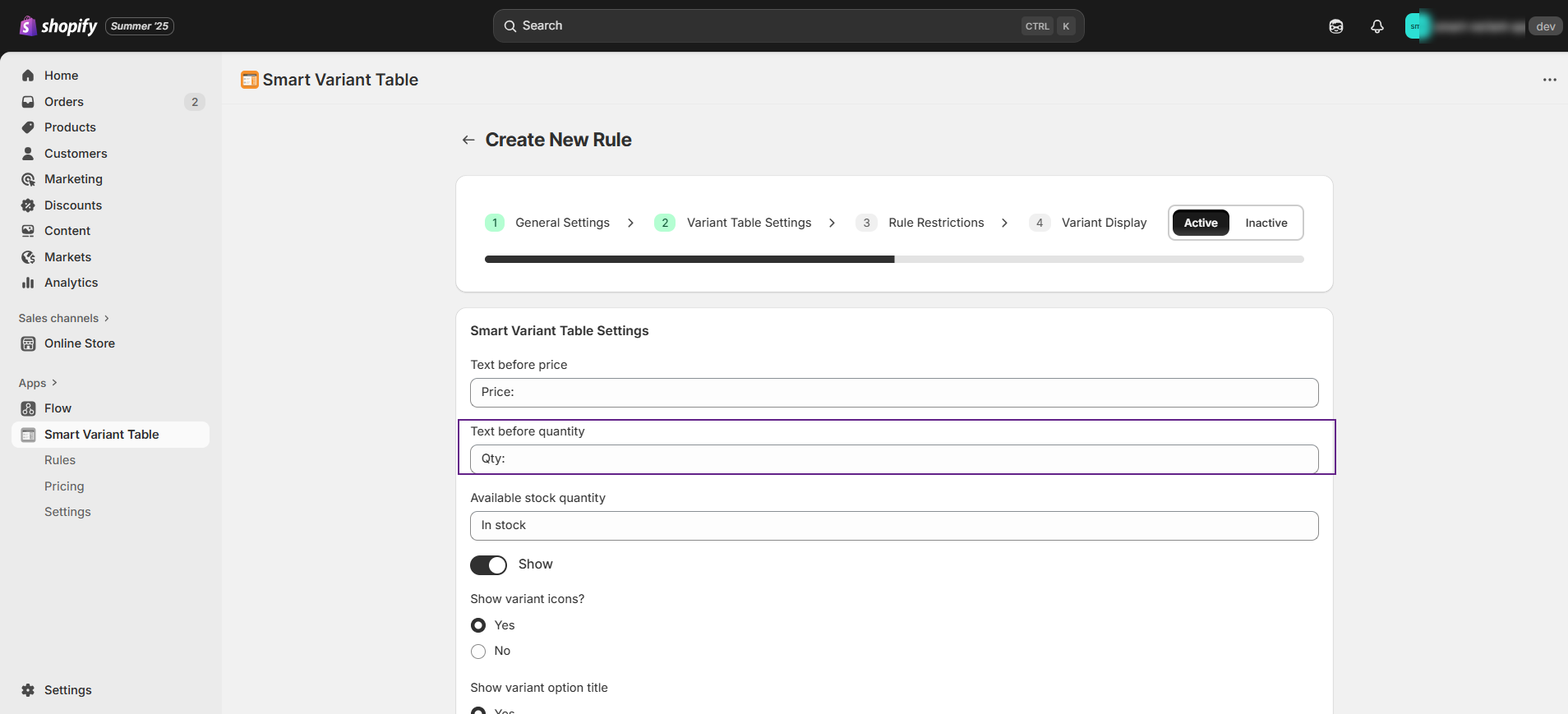Click the search magnifier icon
This screenshot has width=1568, height=714.
[x=510, y=26]
